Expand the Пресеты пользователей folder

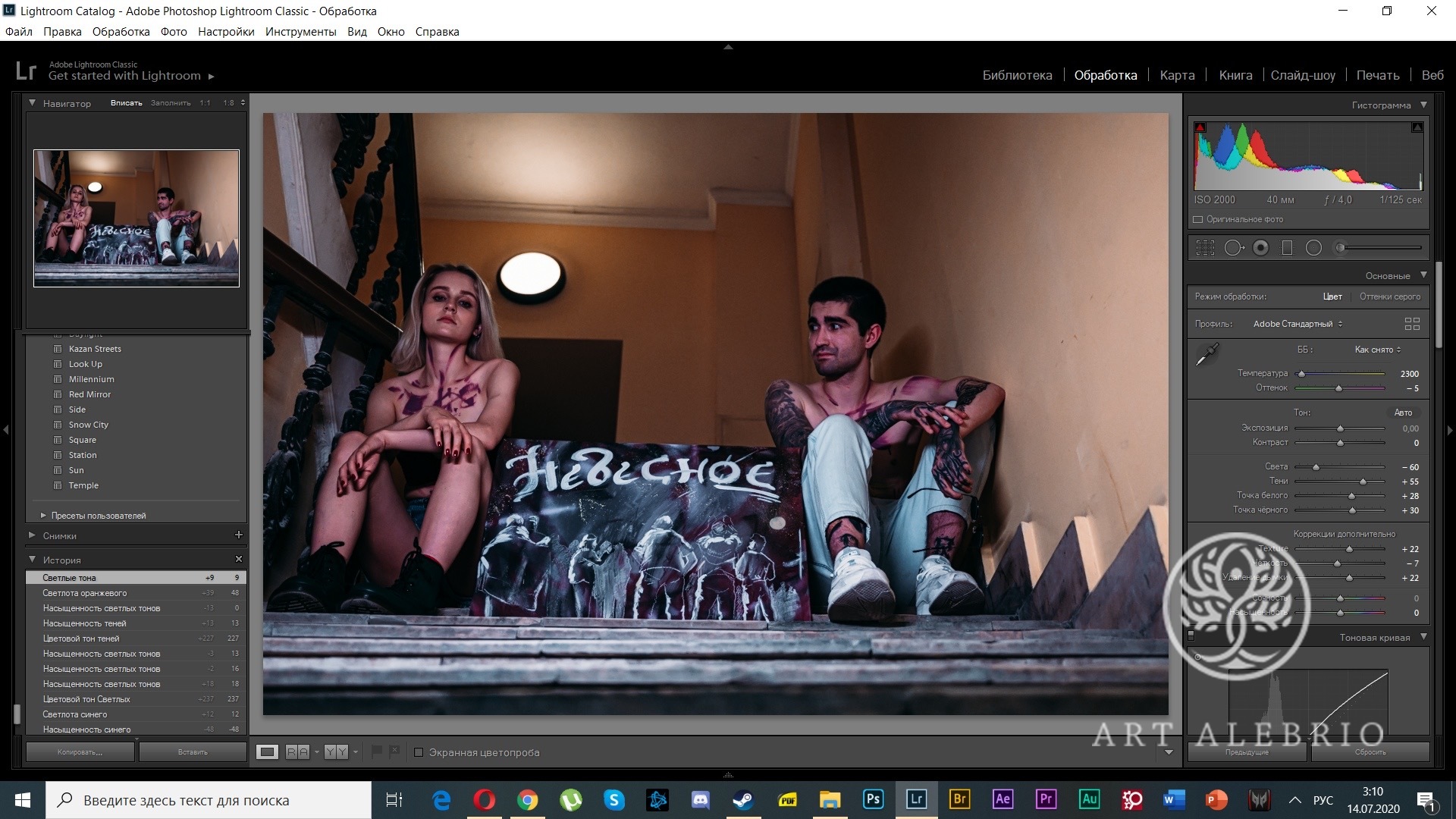pyautogui.click(x=43, y=516)
